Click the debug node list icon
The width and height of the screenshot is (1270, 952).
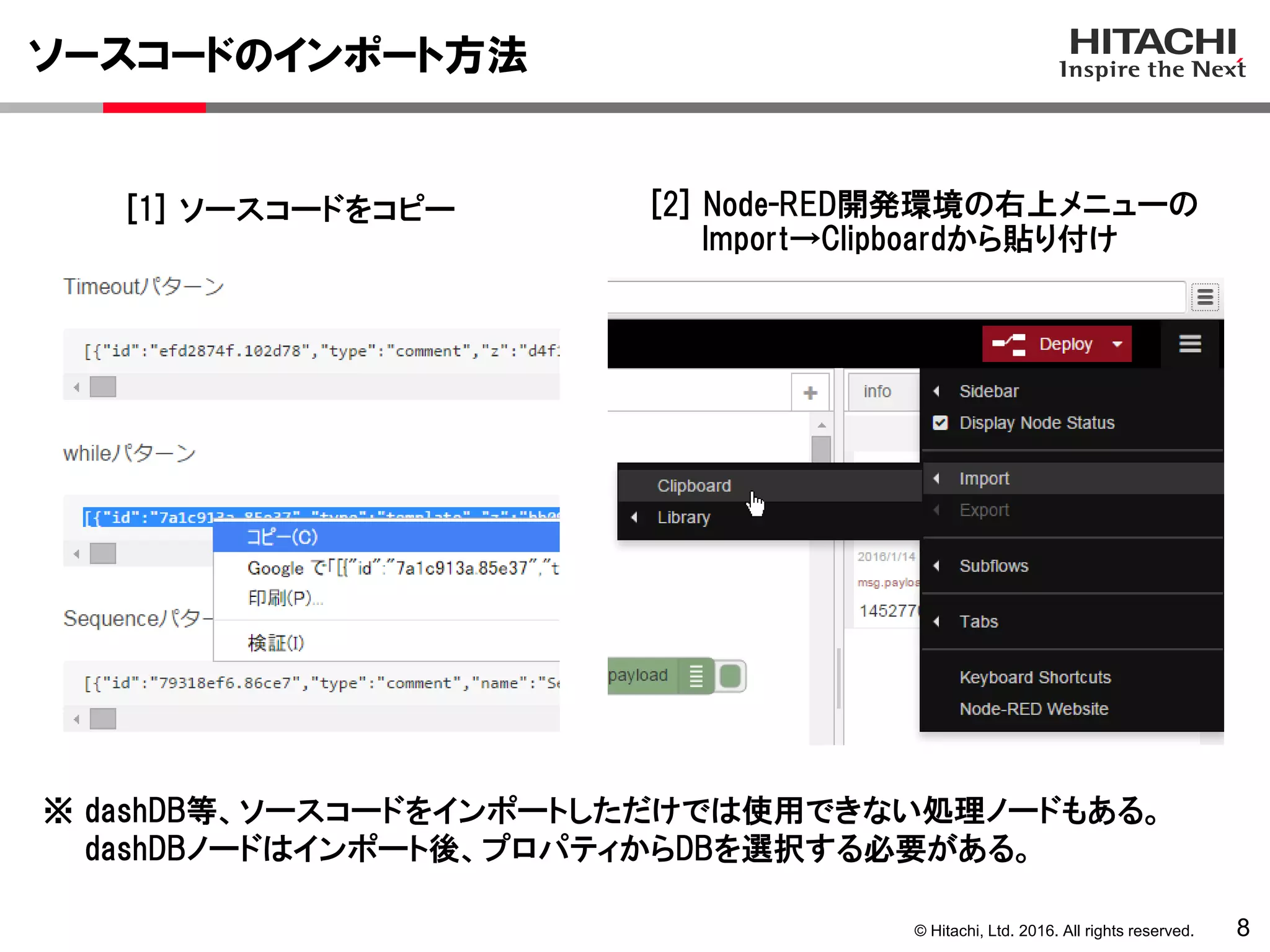point(696,676)
